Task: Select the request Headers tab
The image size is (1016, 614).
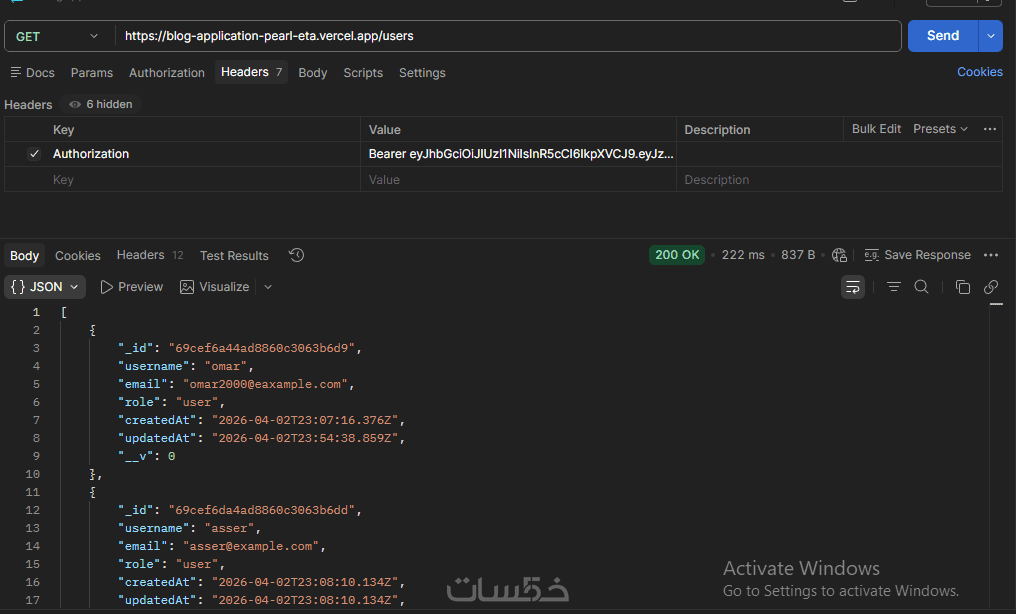Action: pos(251,72)
